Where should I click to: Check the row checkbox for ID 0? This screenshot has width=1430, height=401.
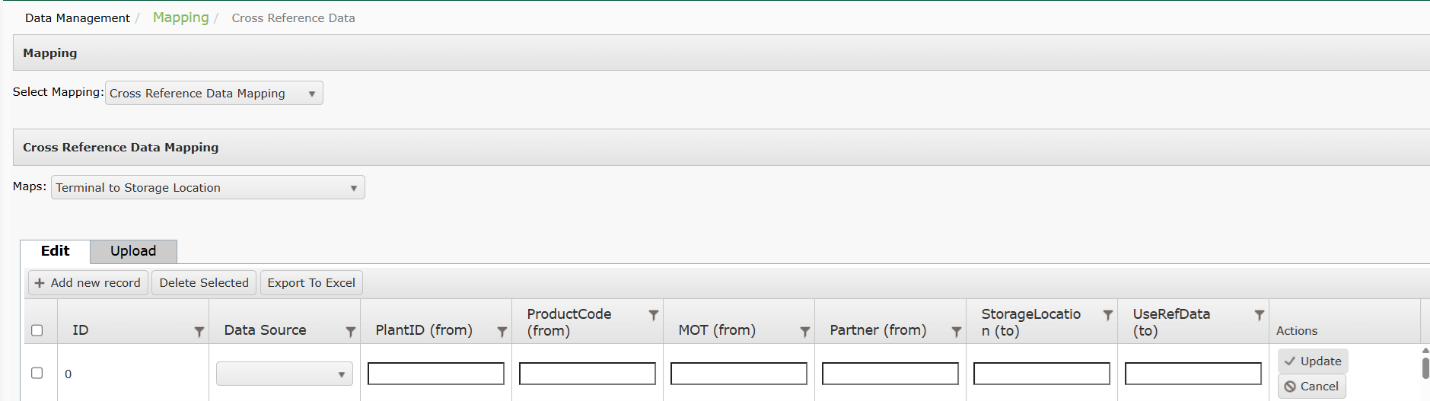coord(37,373)
